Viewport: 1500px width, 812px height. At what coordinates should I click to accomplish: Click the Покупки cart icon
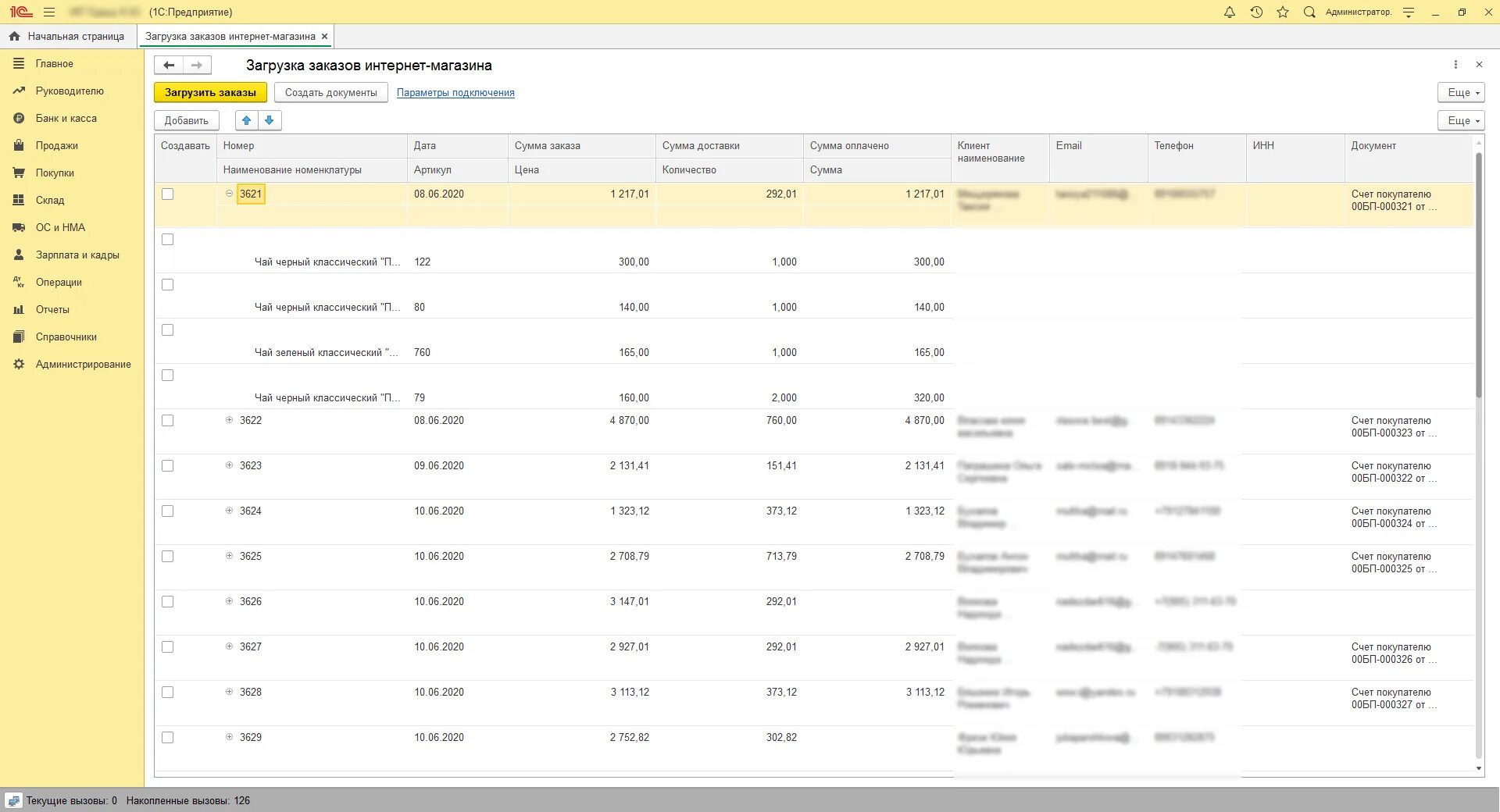[x=19, y=173]
